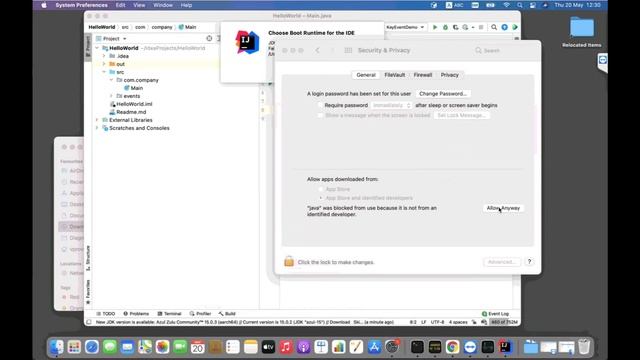The image size is (640, 360).
Task: Open Finder from the Dock
Action: (57, 347)
